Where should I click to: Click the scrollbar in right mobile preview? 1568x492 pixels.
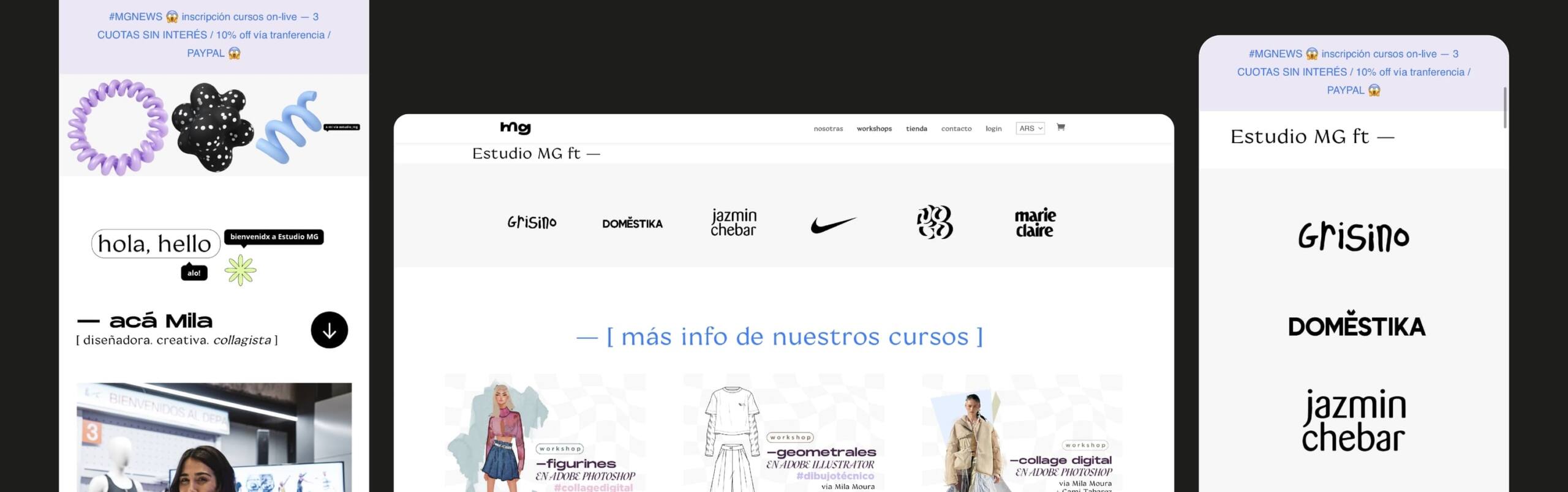(1504, 108)
